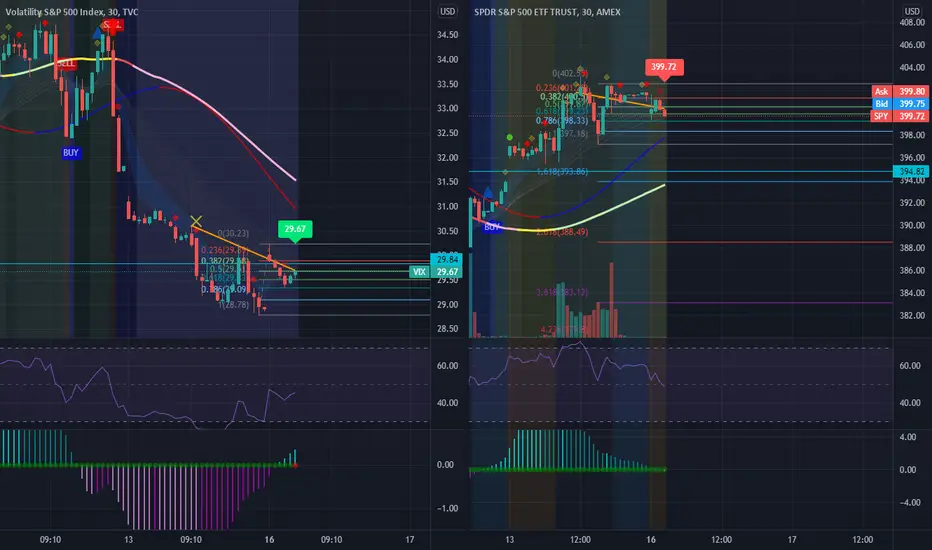Select the 1.618(393.86) Fibonacci level label
932x550 pixels.
tap(562, 172)
